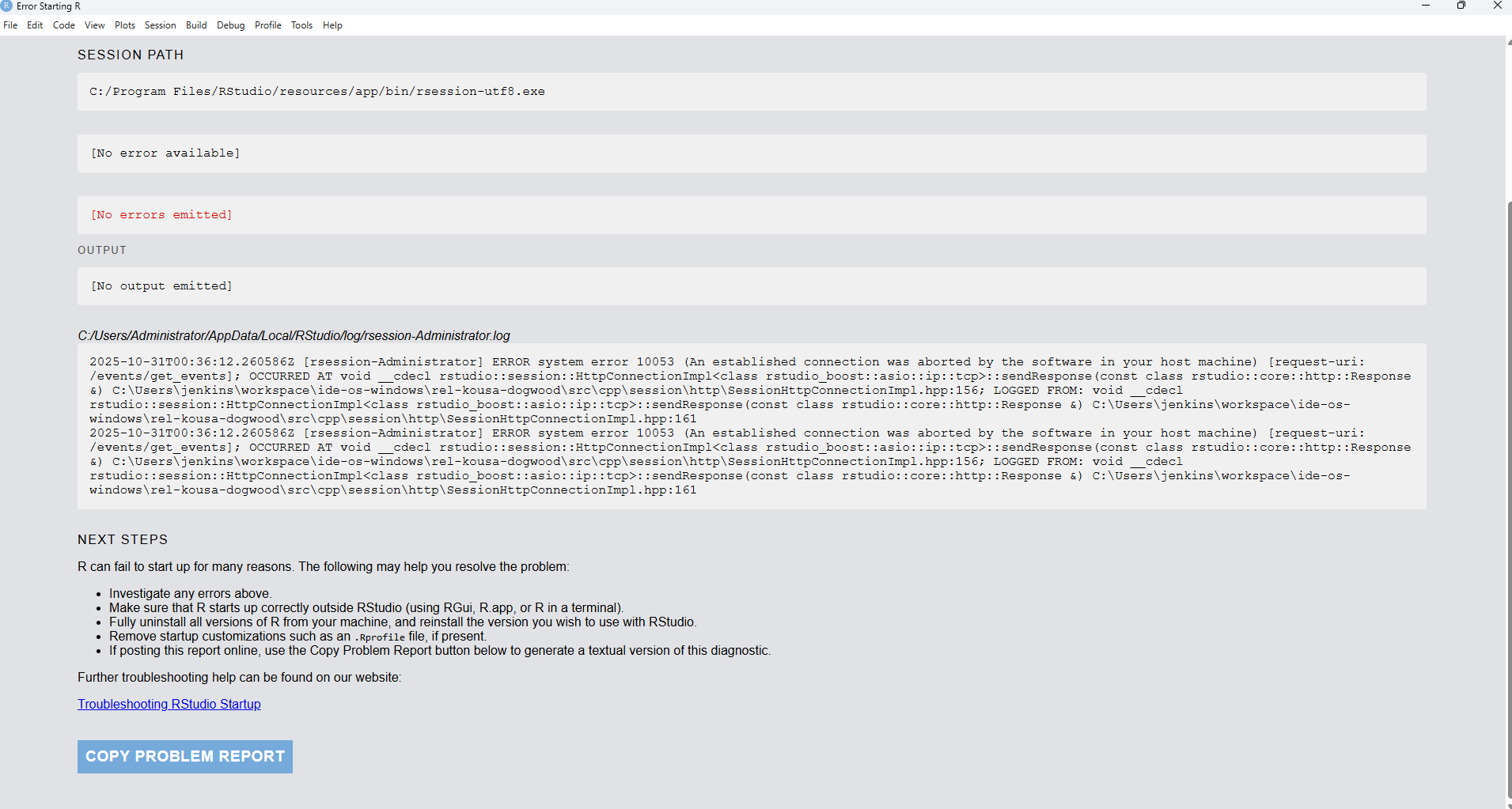This screenshot has height=809, width=1512.
Task: Click the vertical scrollbar thumb
Action: coord(1509,498)
